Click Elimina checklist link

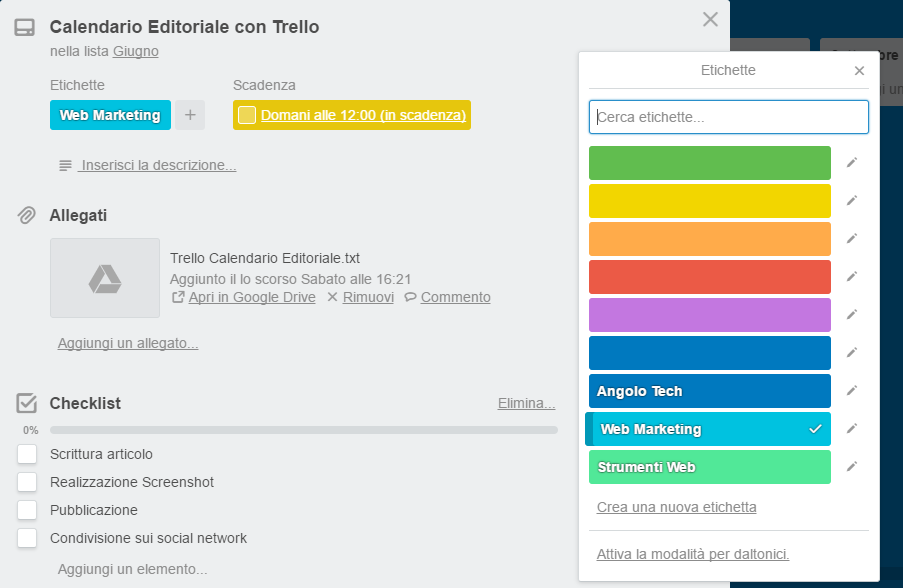pos(526,403)
